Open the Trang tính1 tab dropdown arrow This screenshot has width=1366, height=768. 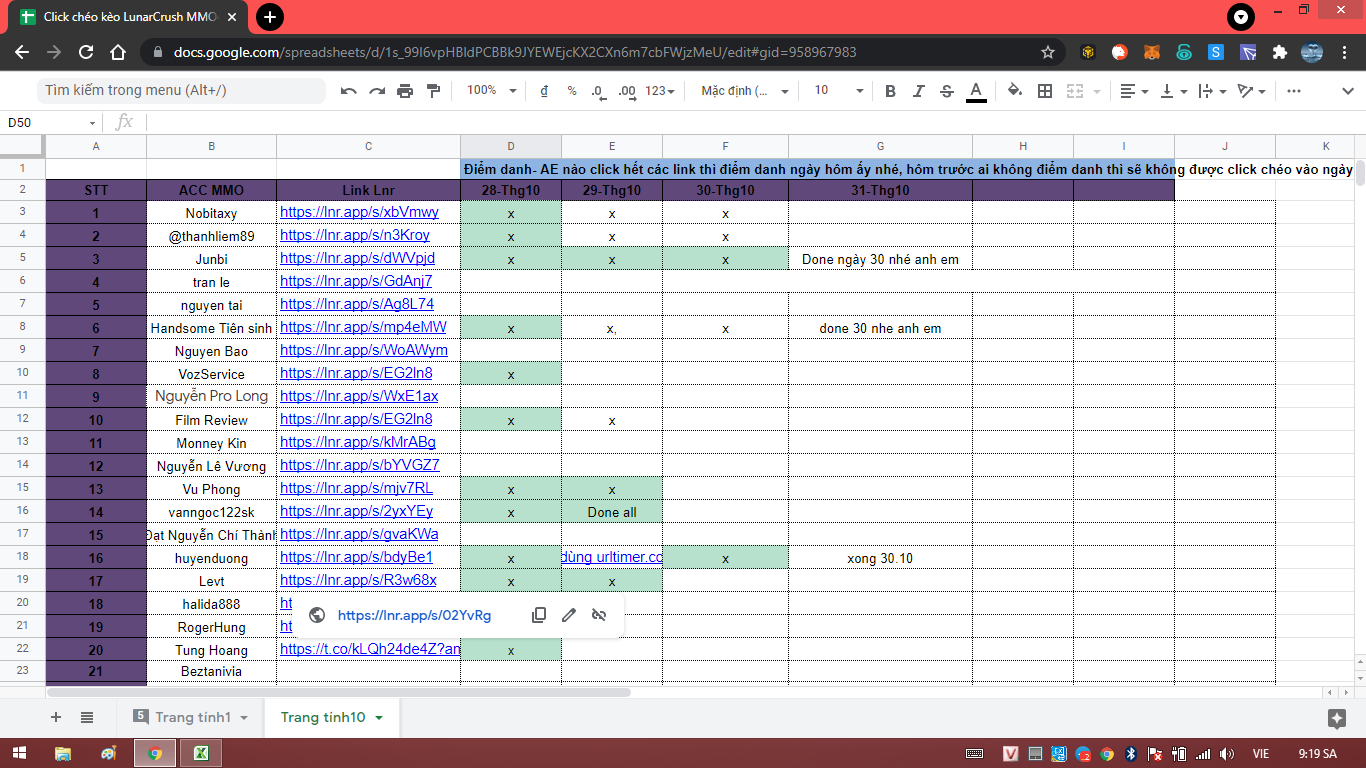click(x=244, y=718)
